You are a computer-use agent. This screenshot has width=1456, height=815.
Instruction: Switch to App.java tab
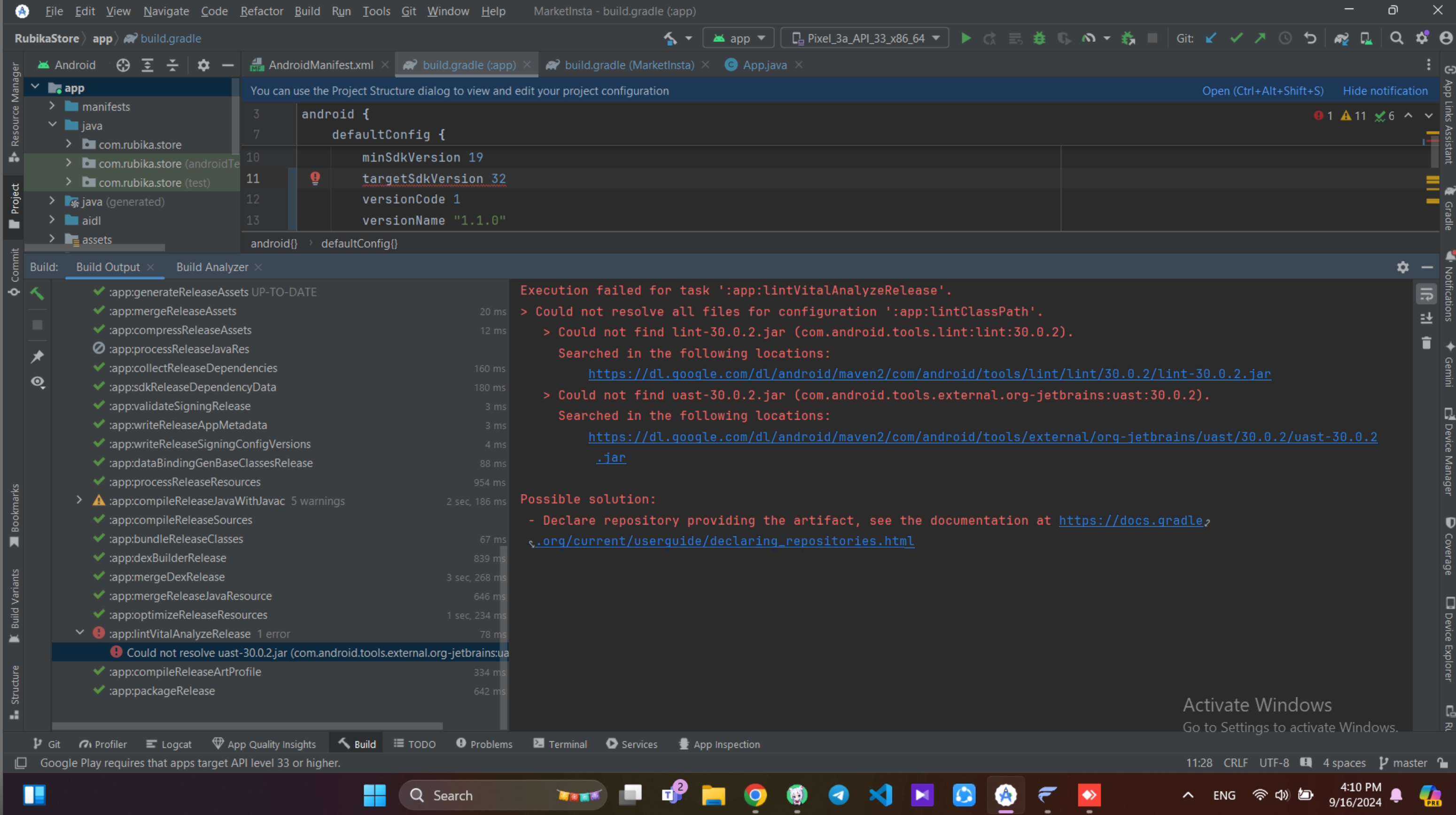tap(764, 65)
